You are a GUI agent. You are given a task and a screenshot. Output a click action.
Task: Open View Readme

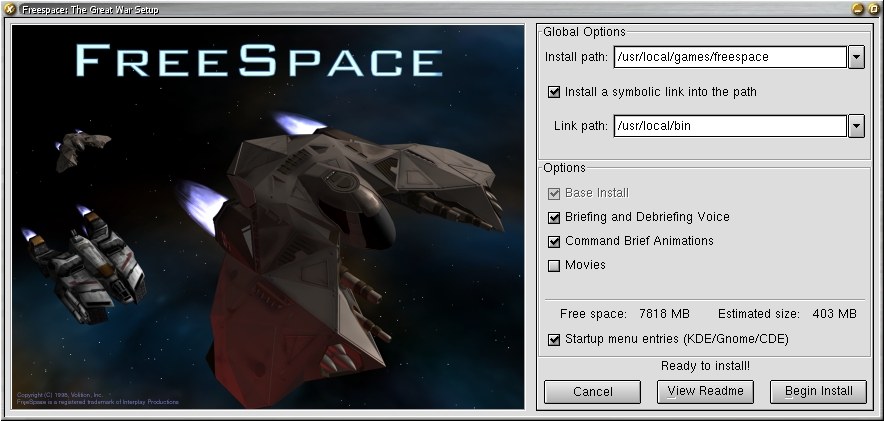point(705,392)
